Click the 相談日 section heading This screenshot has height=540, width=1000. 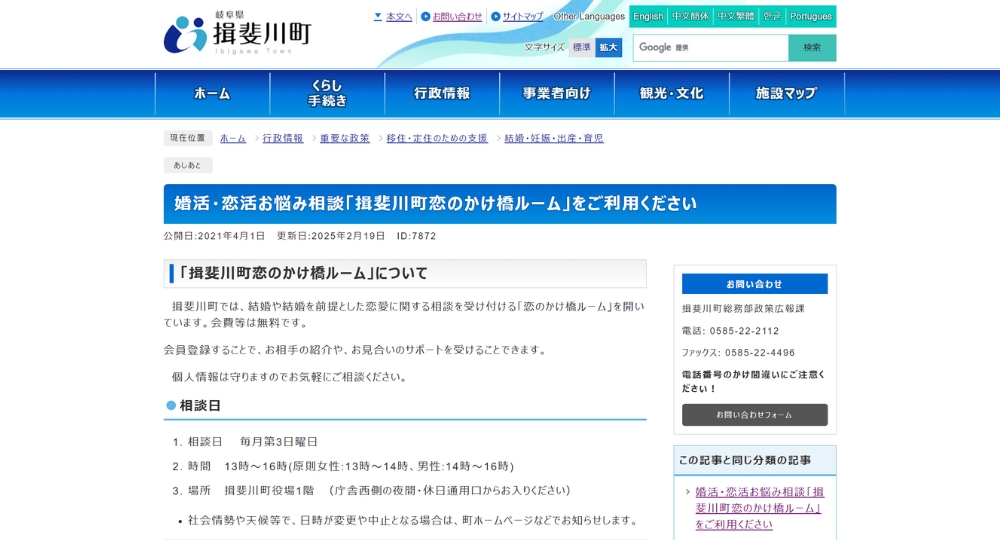click(x=200, y=405)
